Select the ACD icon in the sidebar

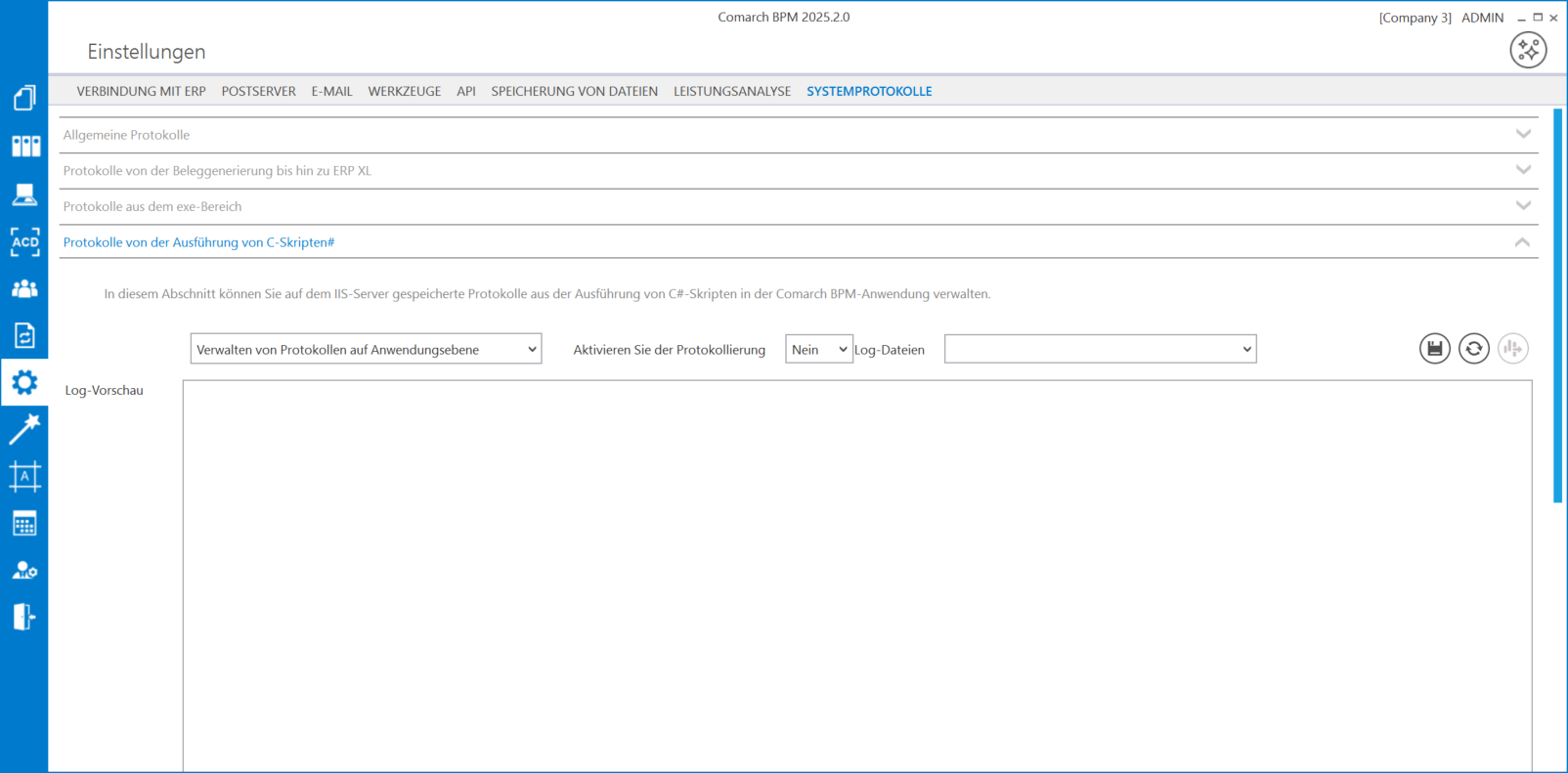[25, 242]
